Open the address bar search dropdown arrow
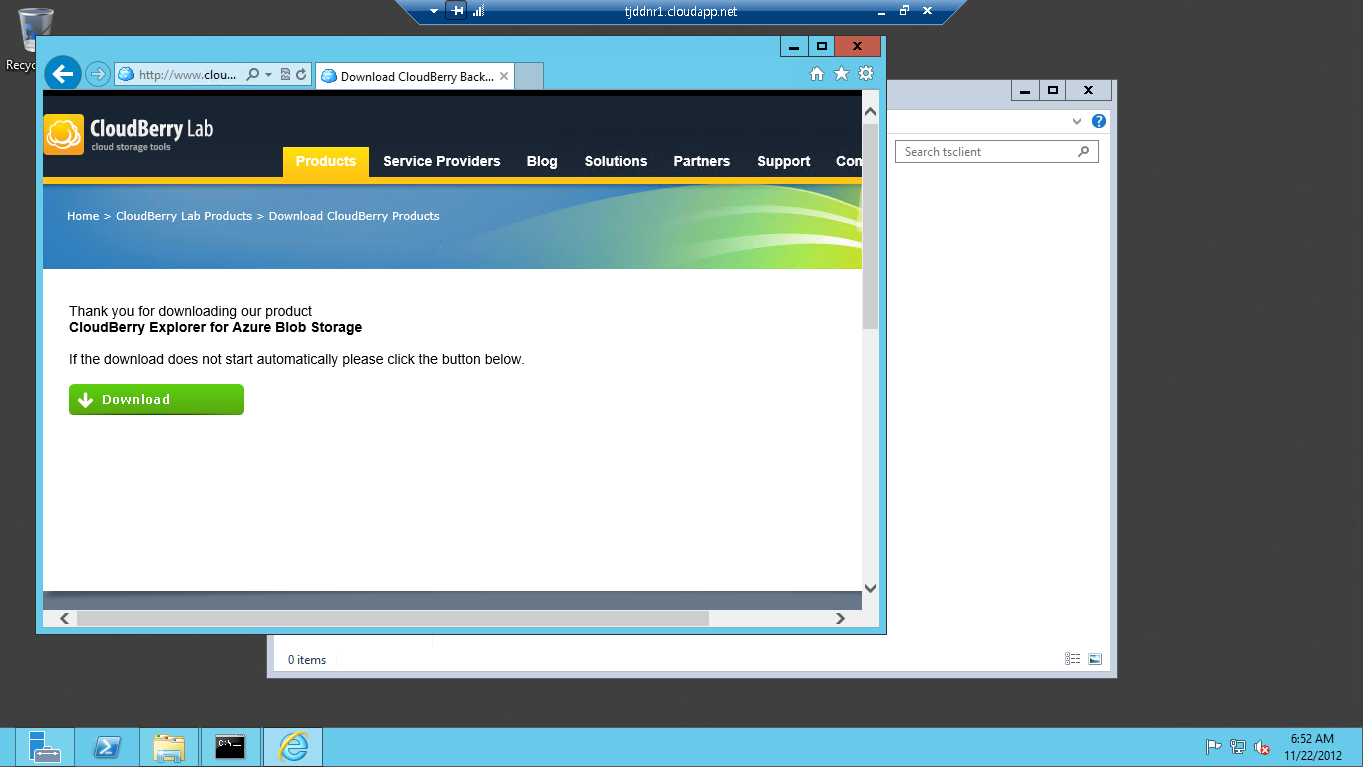 click(x=268, y=75)
